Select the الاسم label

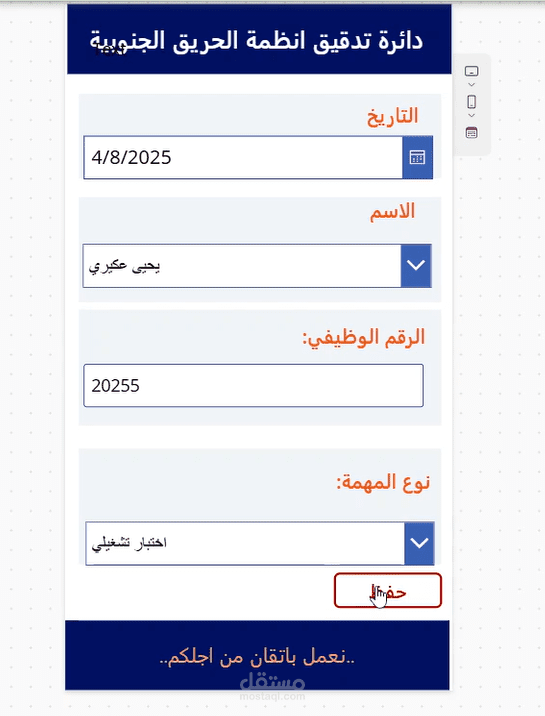tap(393, 212)
